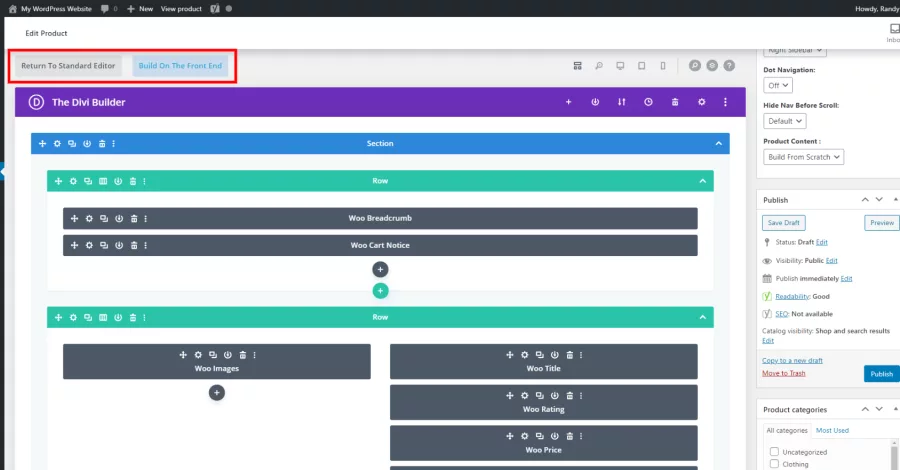Select tablet view icon
Image resolution: width=900 pixels, height=470 pixels.
(641, 66)
